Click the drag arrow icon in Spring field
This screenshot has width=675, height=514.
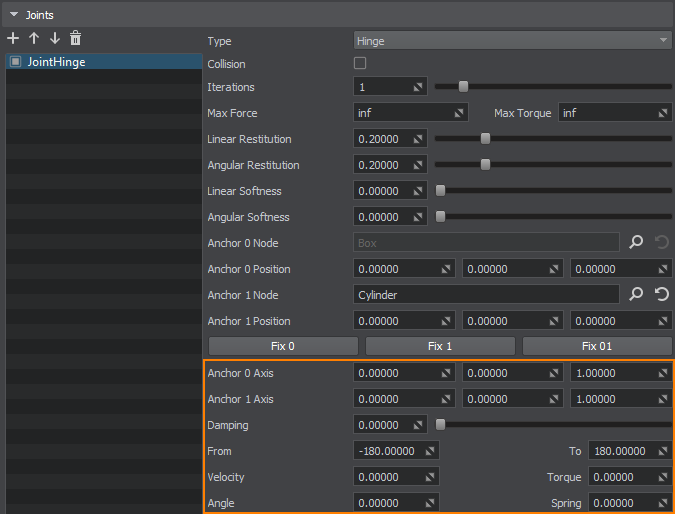click(663, 503)
